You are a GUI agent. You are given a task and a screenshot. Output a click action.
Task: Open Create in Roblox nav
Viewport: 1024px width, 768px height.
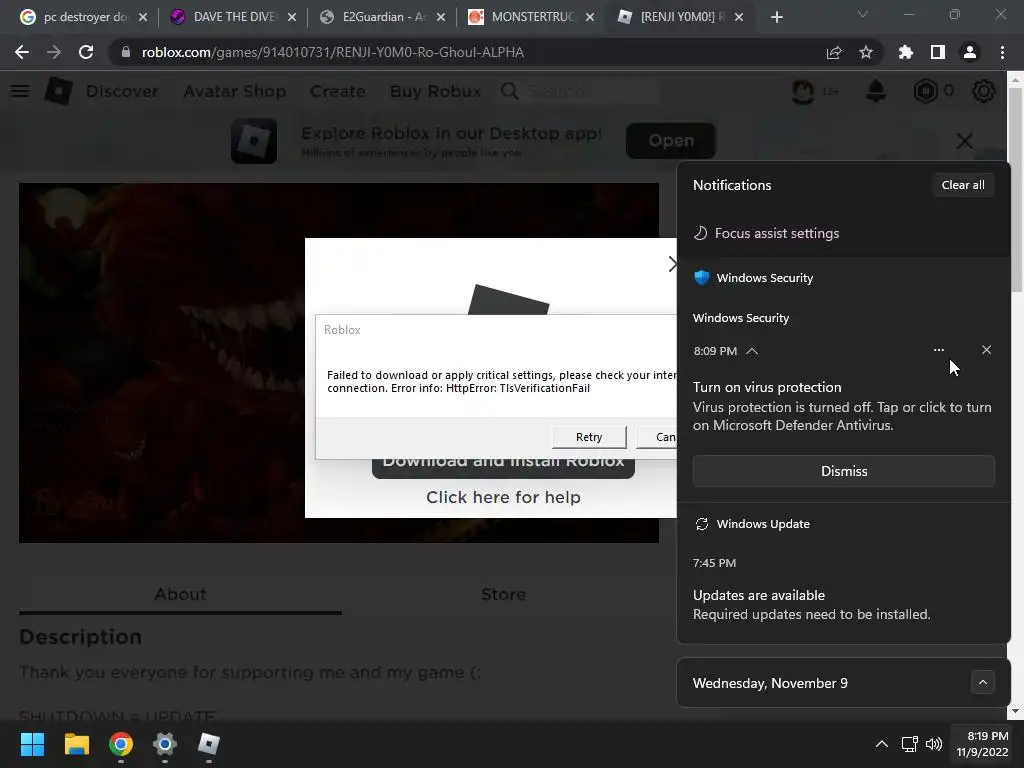click(x=338, y=91)
